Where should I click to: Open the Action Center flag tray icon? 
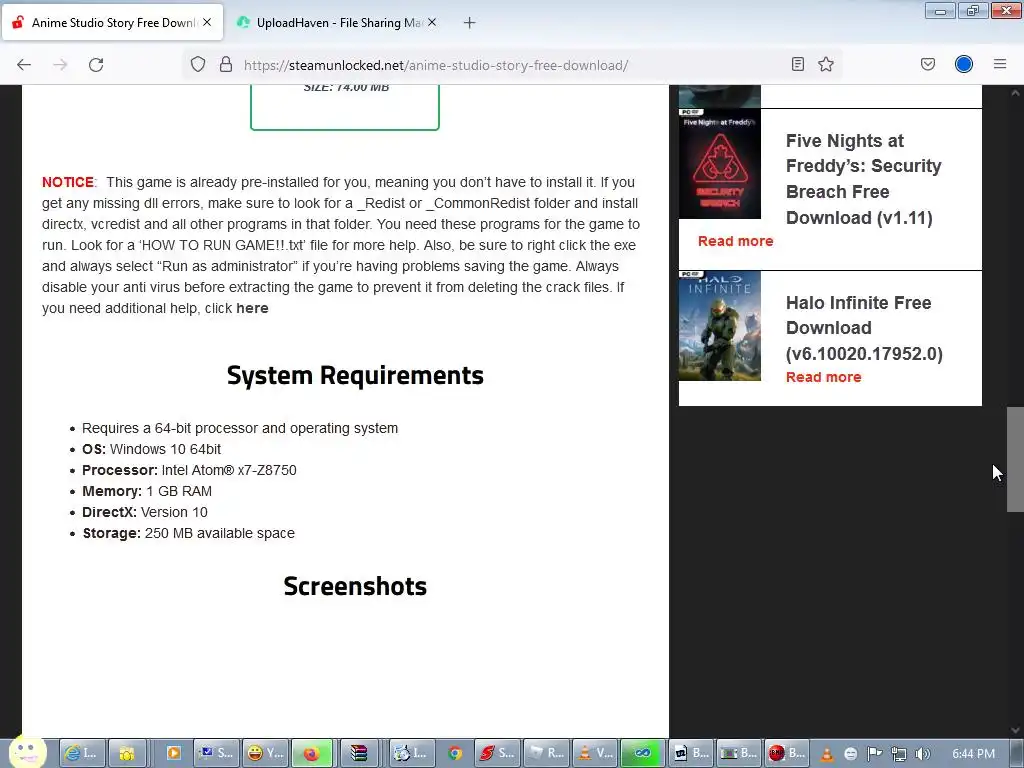coord(874,754)
